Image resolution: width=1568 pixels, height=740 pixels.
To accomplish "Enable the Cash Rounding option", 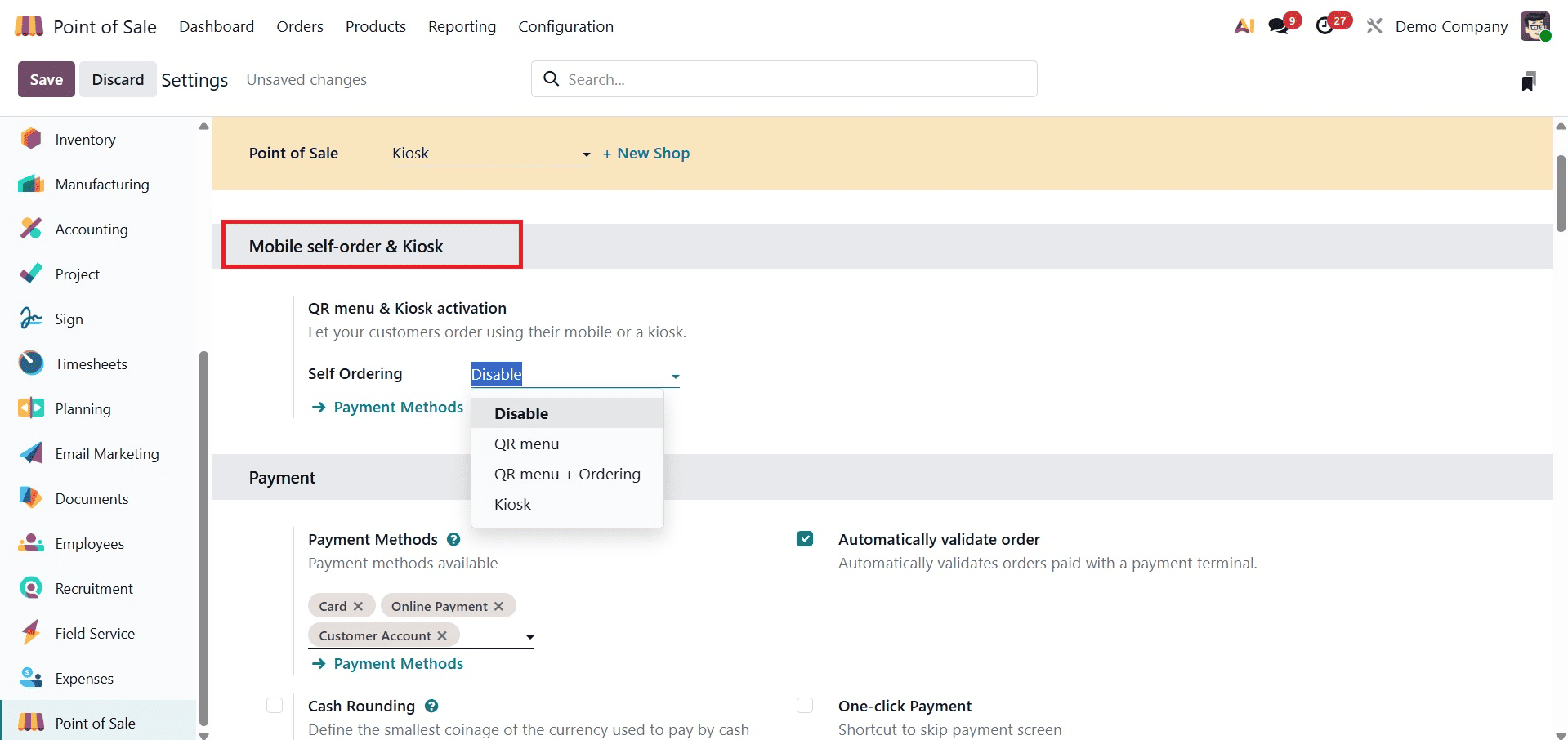I will coord(274,705).
